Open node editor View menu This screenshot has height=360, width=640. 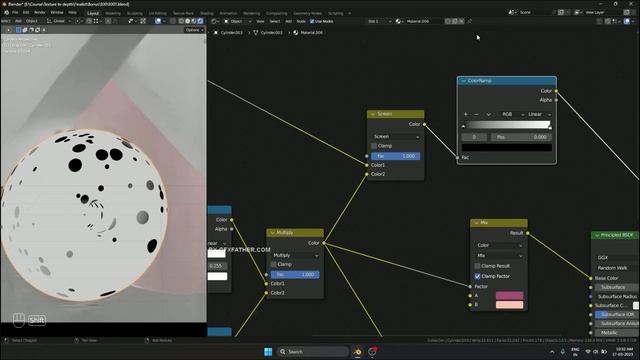(260, 21)
